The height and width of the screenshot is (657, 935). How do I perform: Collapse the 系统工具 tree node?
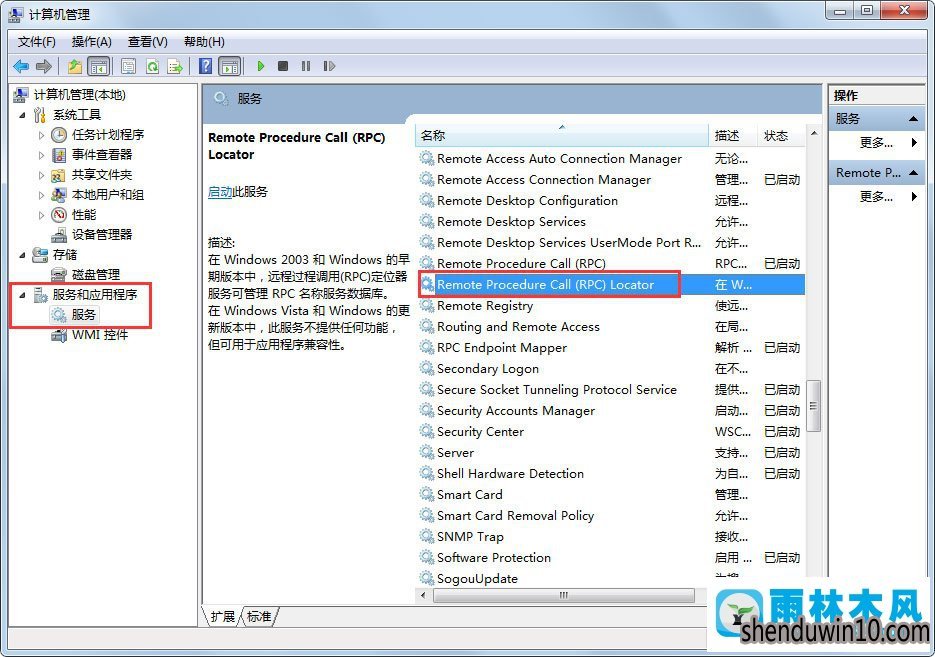23,115
